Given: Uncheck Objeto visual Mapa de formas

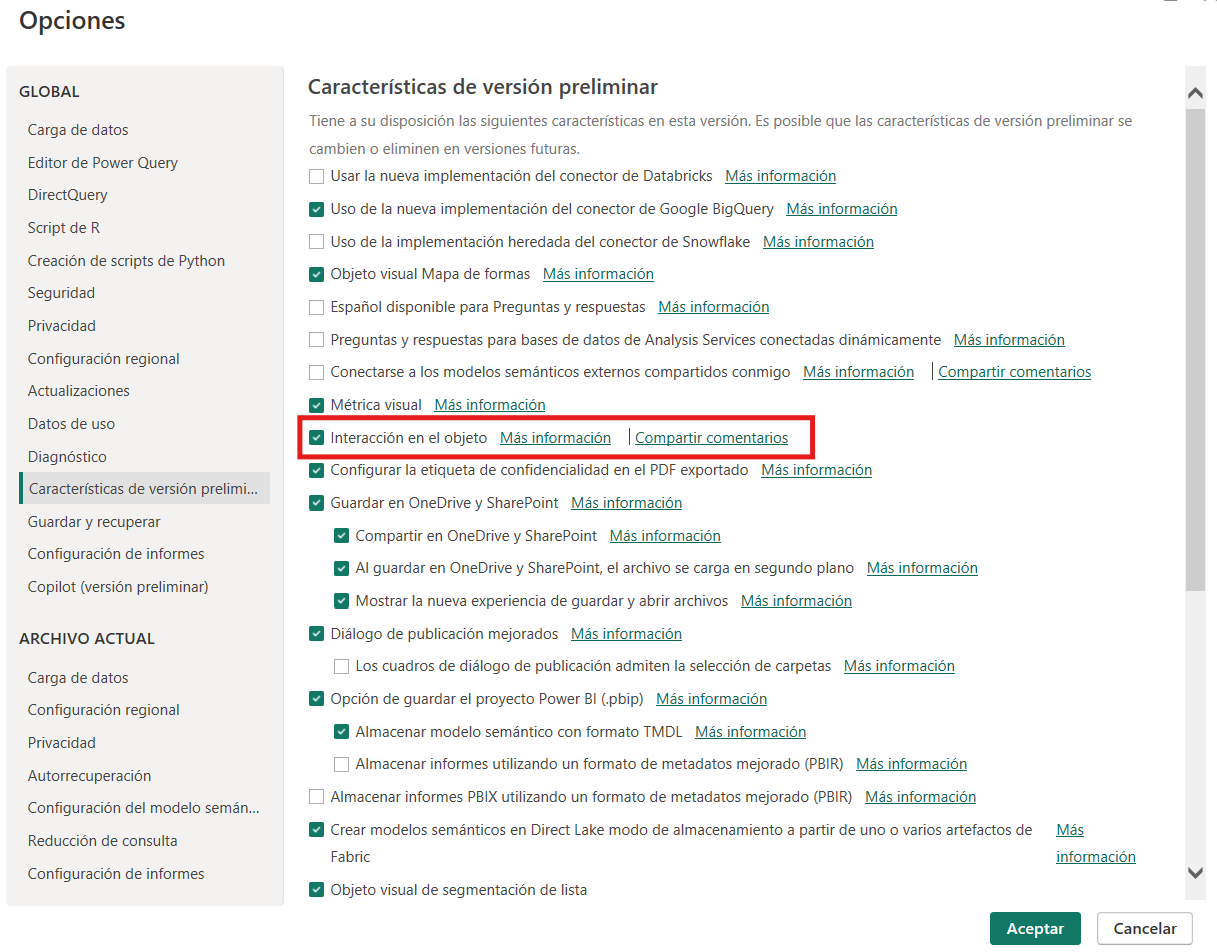Looking at the screenshot, I should point(317,274).
